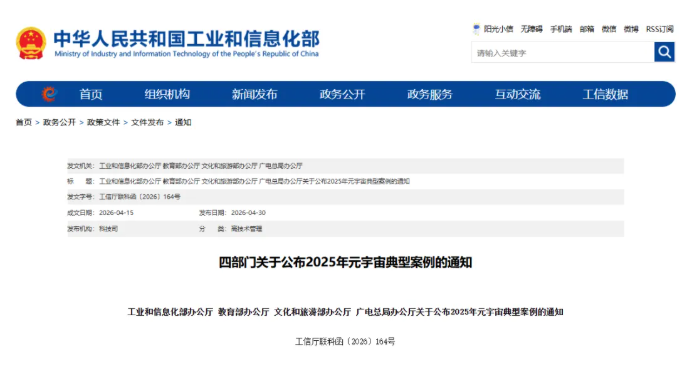Screen dimensions: 682x371
Task: Click the 分类 value 科技术管理
Action: tap(246, 229)
